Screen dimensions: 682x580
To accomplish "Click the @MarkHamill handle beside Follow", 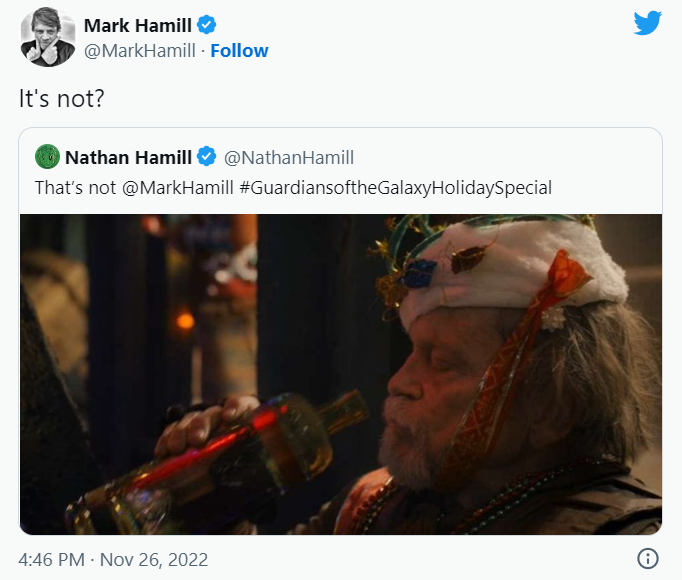I will (x=139, y=50).
